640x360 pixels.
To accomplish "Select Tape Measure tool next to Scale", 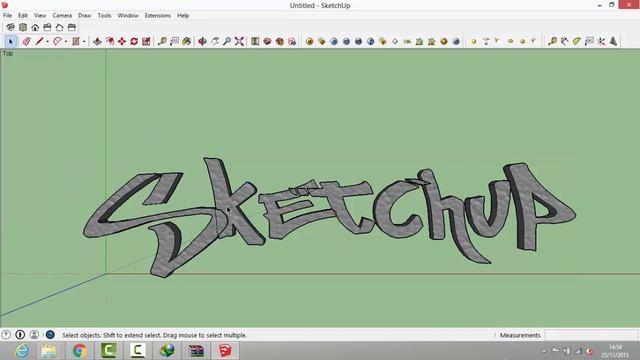I will coord(162,41).
